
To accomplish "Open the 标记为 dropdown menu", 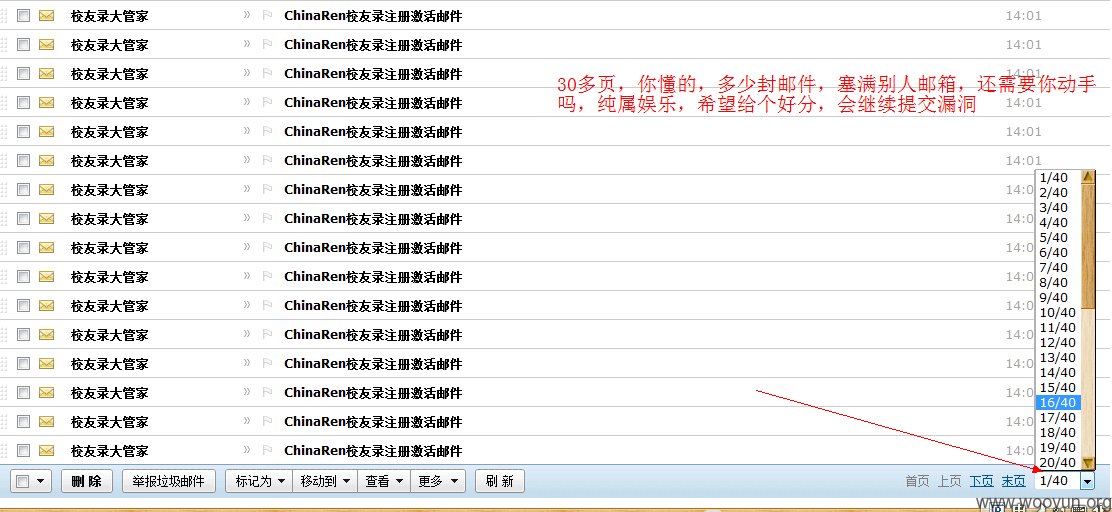I will click(259, 481).
